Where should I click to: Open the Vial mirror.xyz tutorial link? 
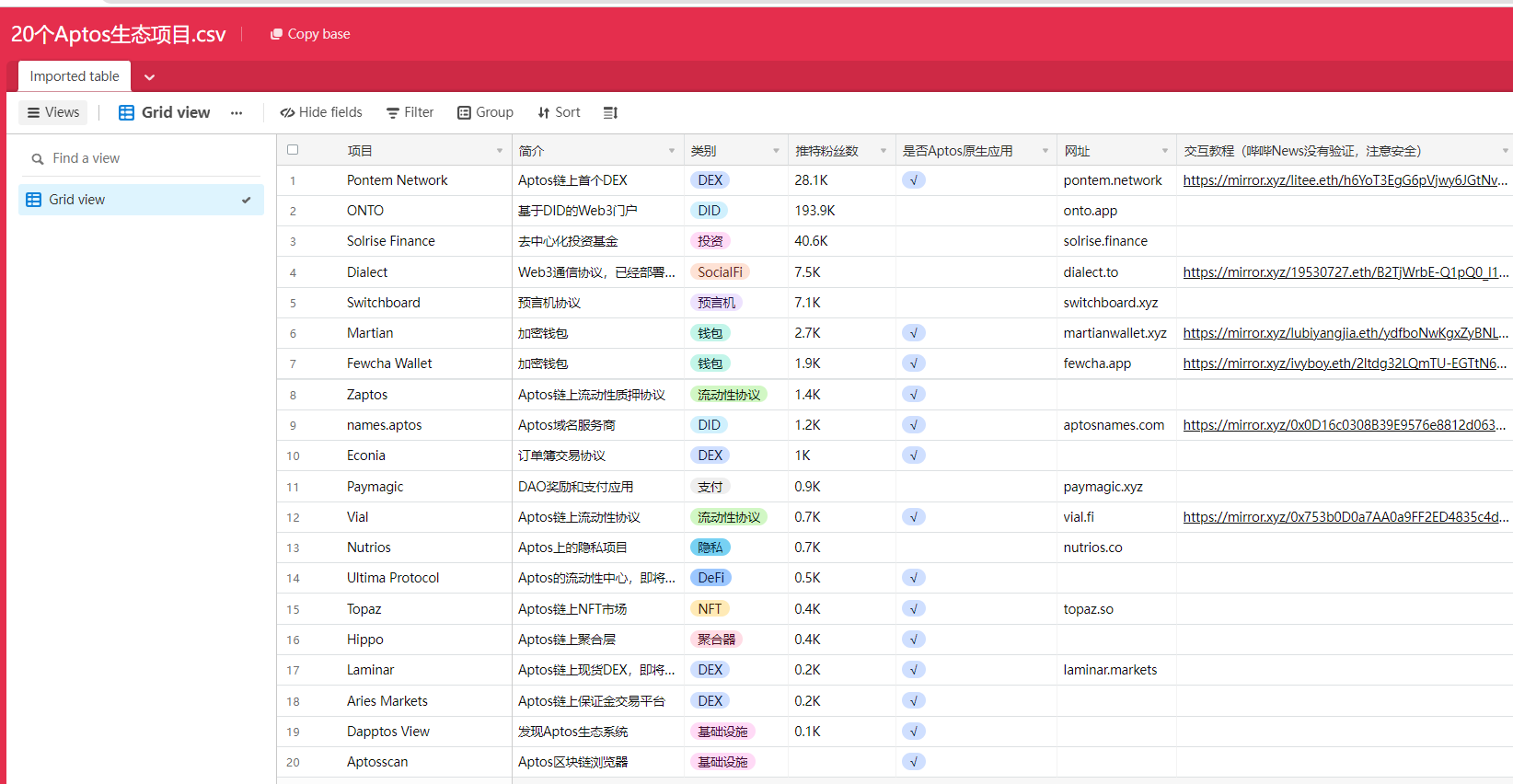tap(1346, 517)
